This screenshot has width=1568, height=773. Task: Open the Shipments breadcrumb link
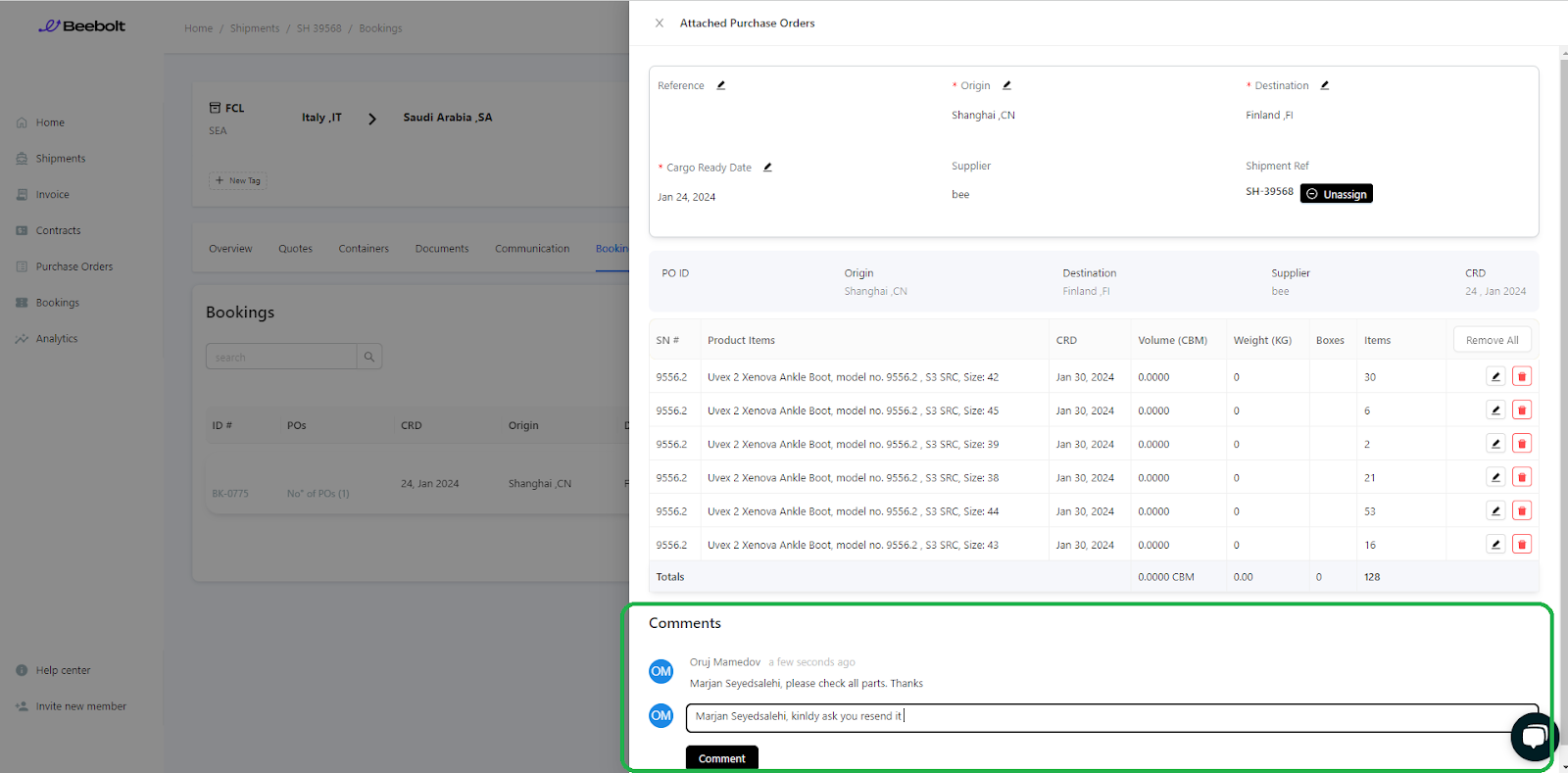[x=255, y=28]
